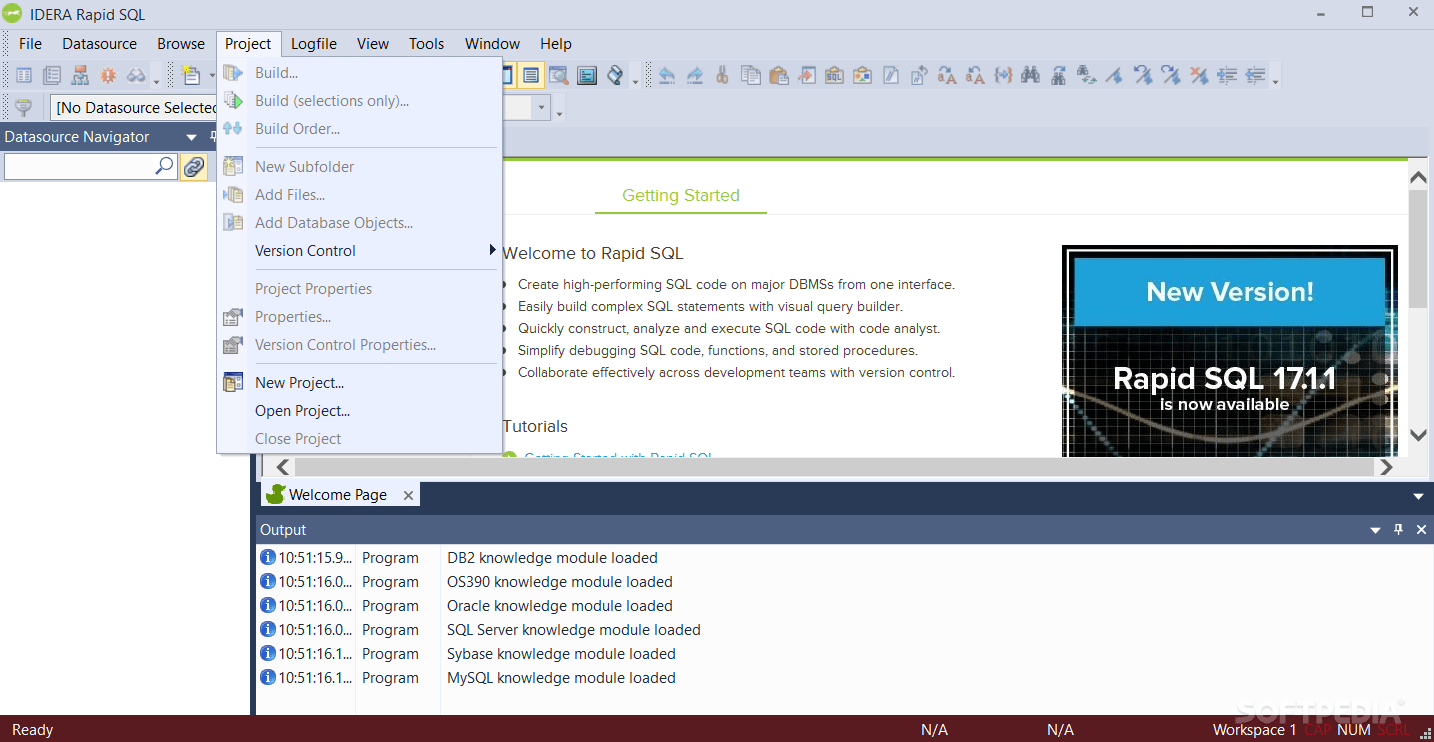1434x742 pixels.
Task: Click the Outdent lines icon
Action: pos(1255,75)
